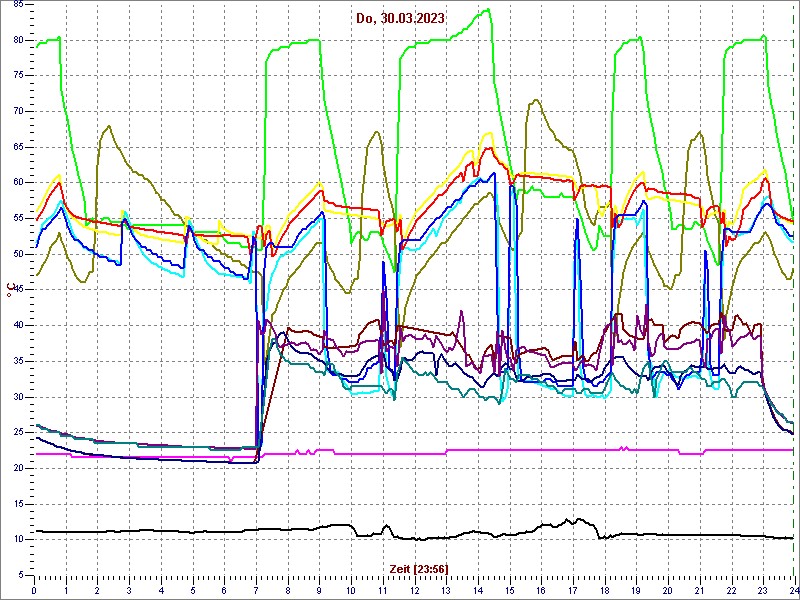Click hour 3 on the time axis
Screen dimensions: 800x600
pos(129,588)
